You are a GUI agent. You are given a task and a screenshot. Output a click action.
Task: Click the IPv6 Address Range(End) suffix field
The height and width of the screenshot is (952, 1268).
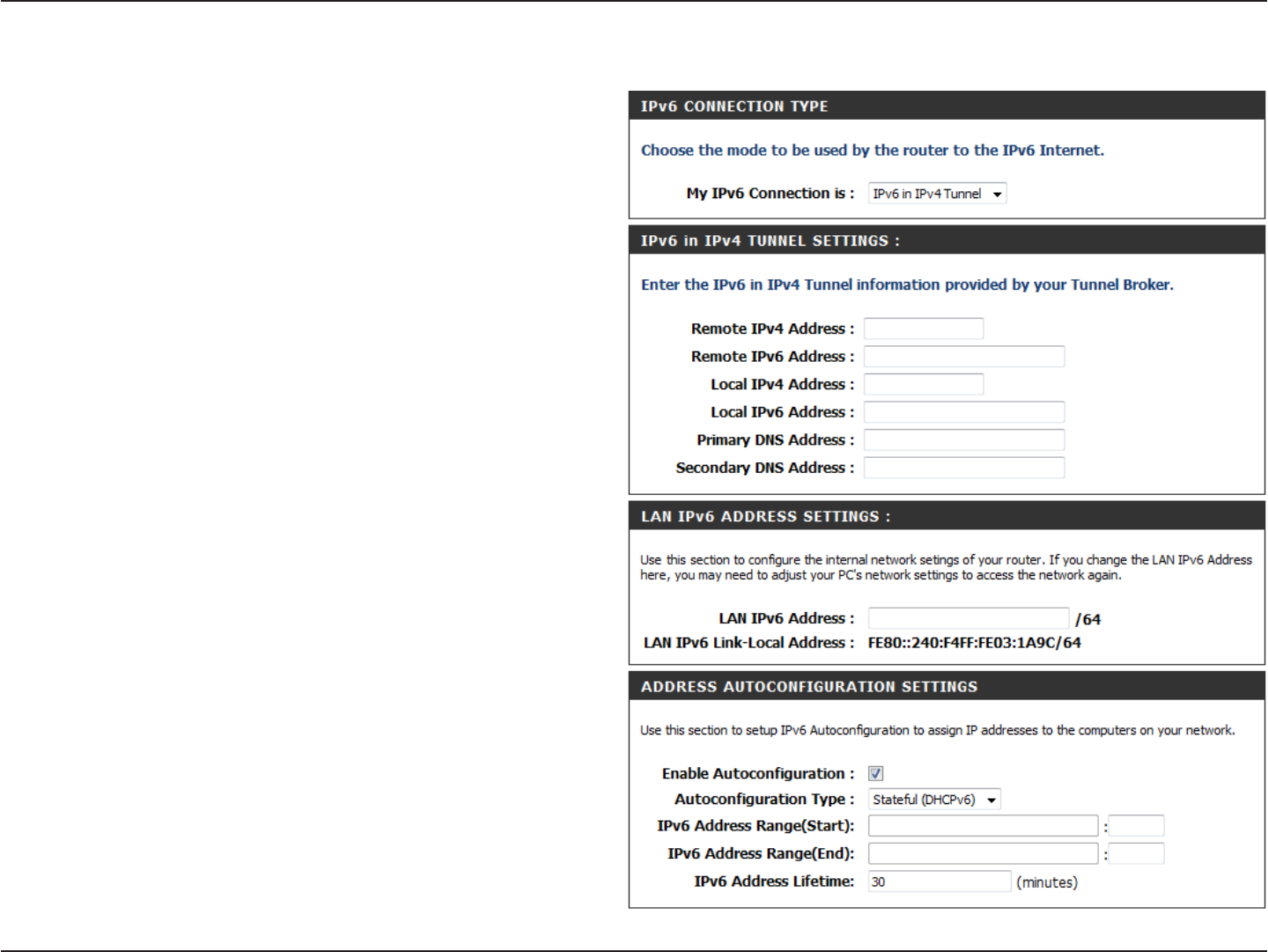tap(1136, 853)
